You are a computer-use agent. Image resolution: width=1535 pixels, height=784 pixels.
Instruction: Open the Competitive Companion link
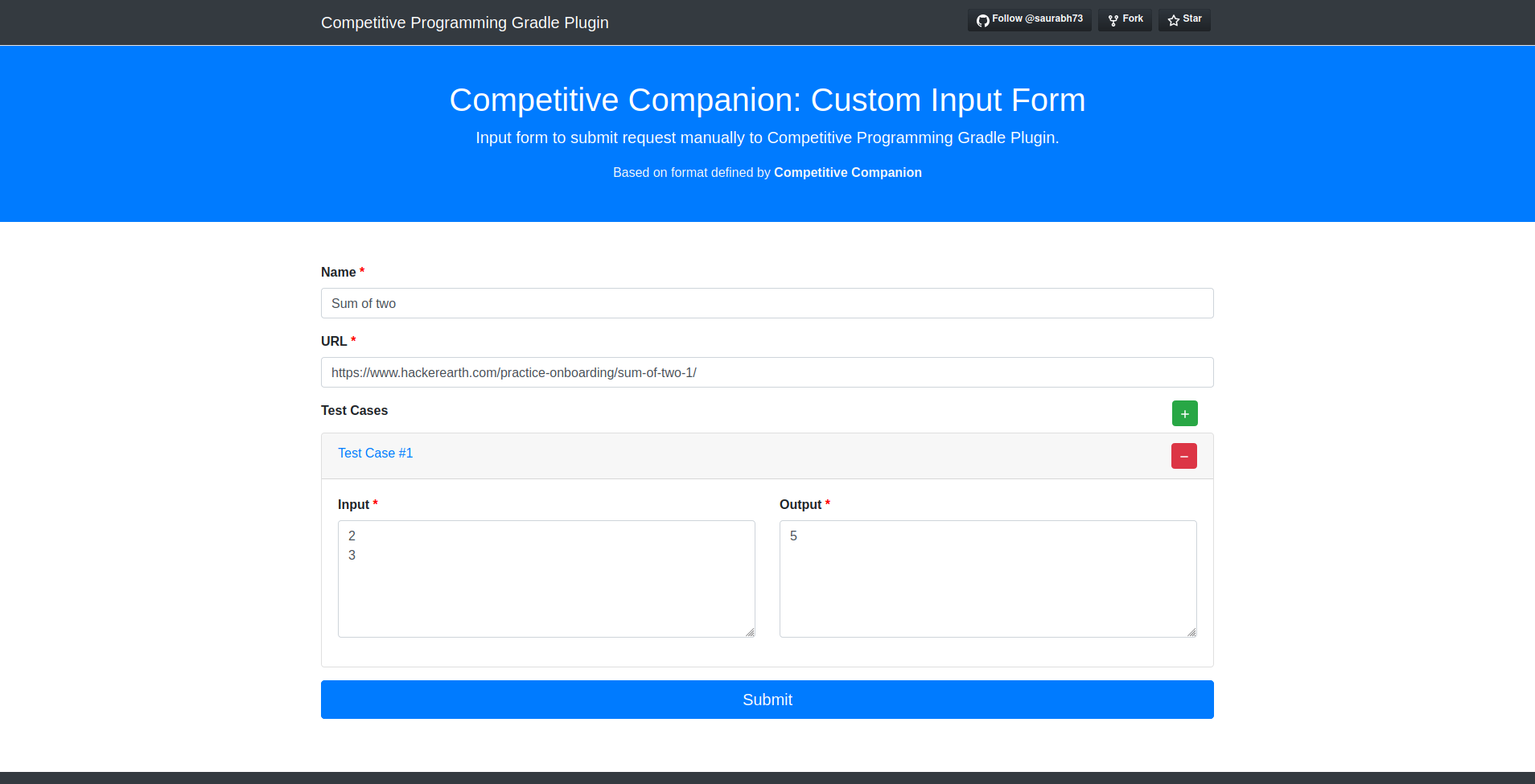pos(848,172)
